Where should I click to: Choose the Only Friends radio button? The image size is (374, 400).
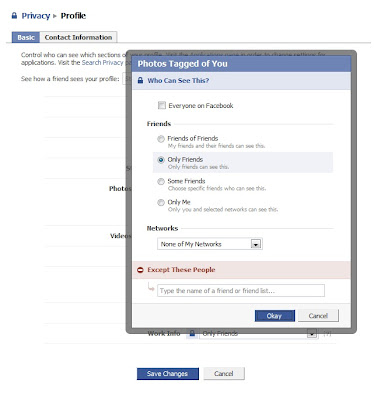161,160
